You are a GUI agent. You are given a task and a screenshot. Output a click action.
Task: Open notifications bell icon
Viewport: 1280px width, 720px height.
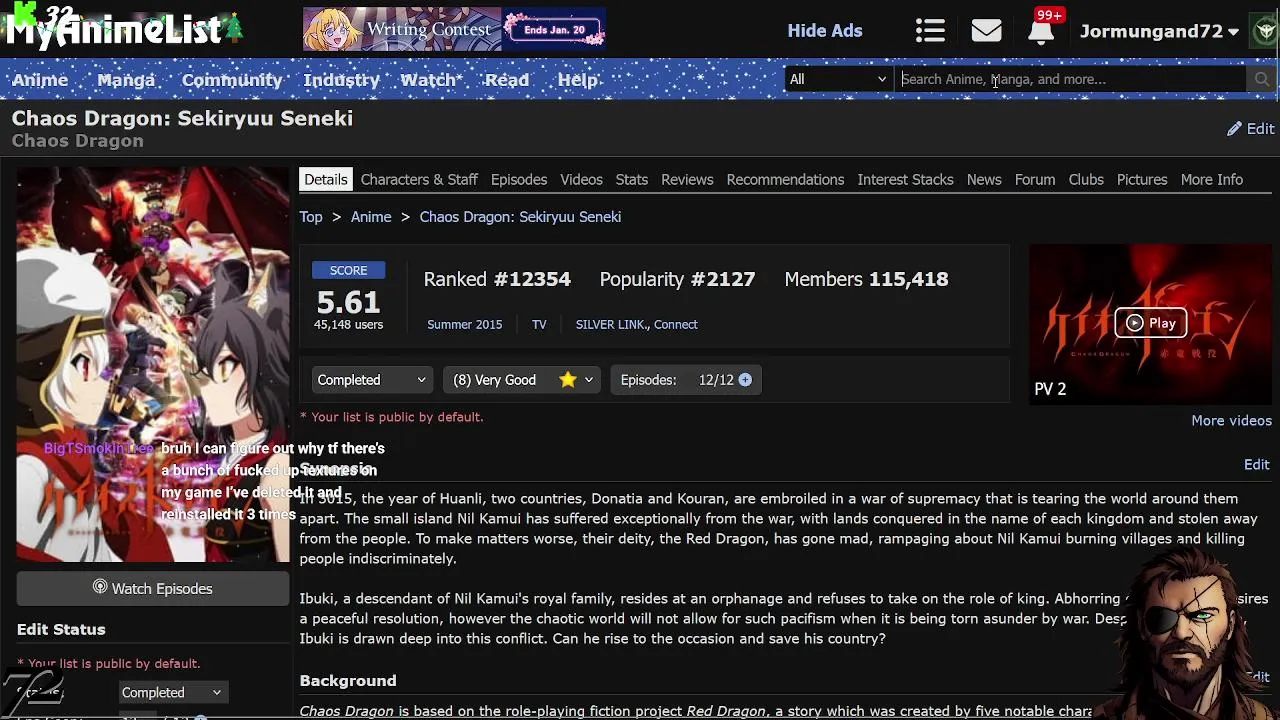click(x=1041, y=31)
